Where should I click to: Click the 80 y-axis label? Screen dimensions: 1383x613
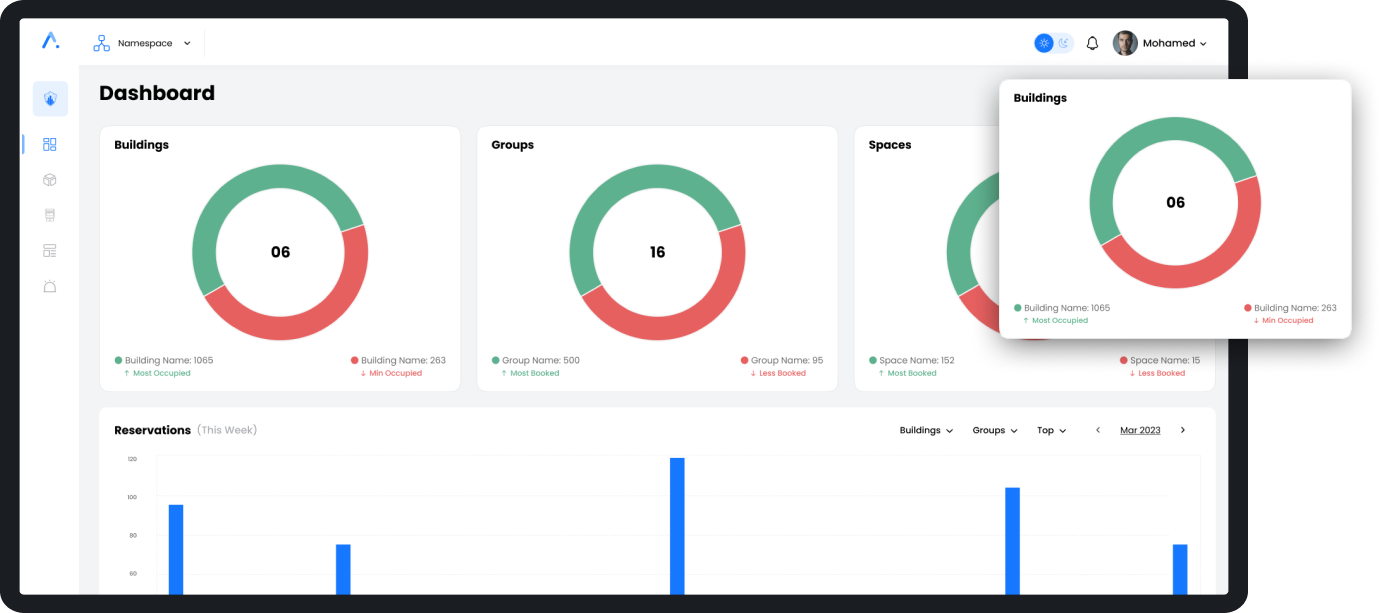coord(133,536)
